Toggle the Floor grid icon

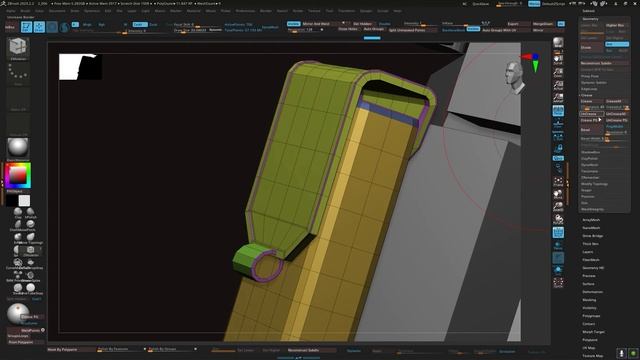tap(558, 123)
